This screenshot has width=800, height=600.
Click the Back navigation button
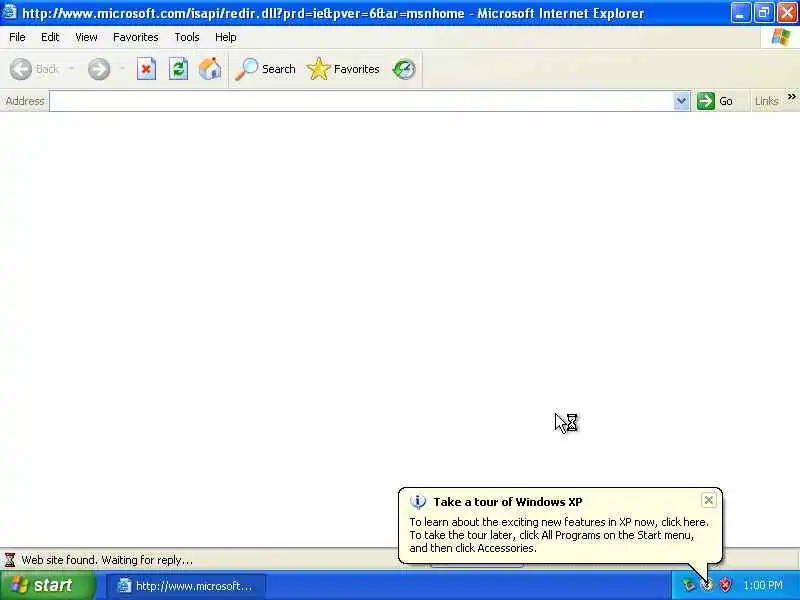[35, 69]
